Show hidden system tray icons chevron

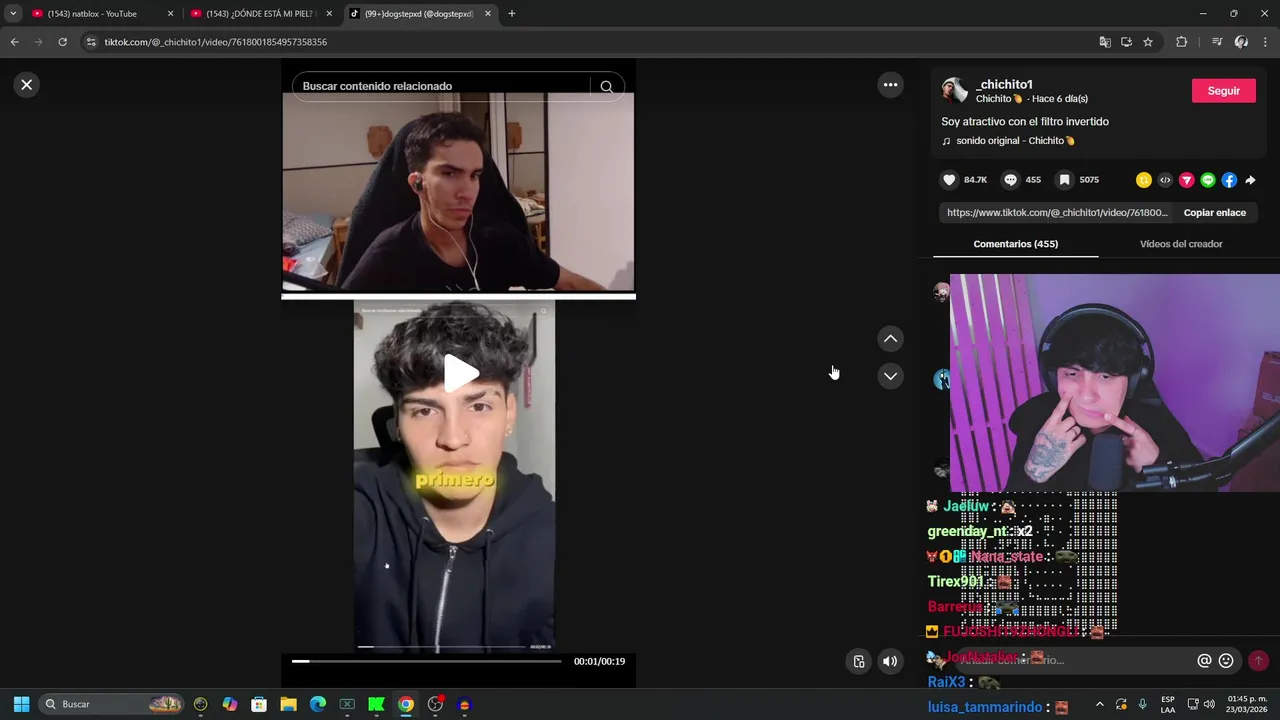[x=1099, y=704]
